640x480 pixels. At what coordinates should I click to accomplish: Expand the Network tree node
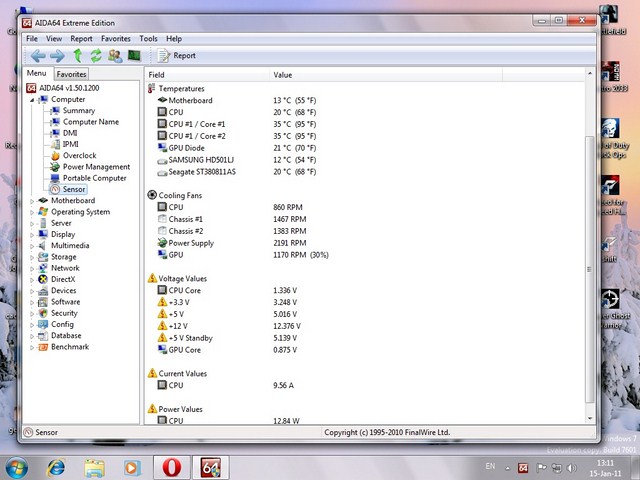click(x=32, y=269)
